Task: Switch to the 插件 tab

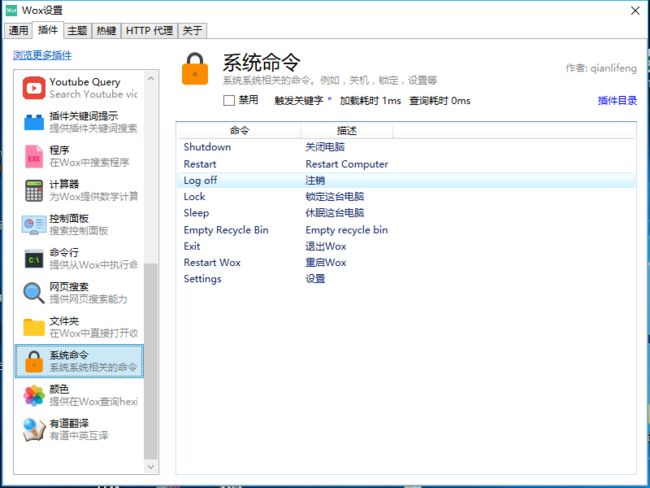Action: pos(48,30)
